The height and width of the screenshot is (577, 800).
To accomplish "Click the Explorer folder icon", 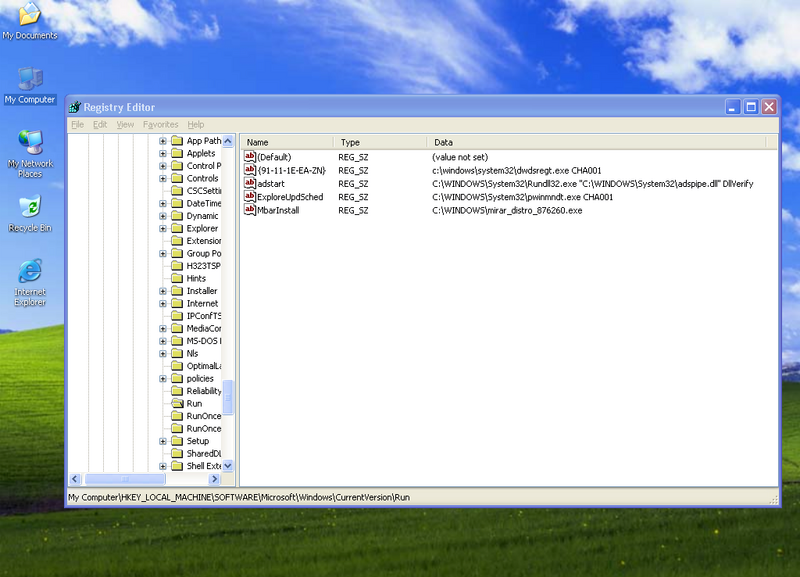I will click(x=177, y=228).
